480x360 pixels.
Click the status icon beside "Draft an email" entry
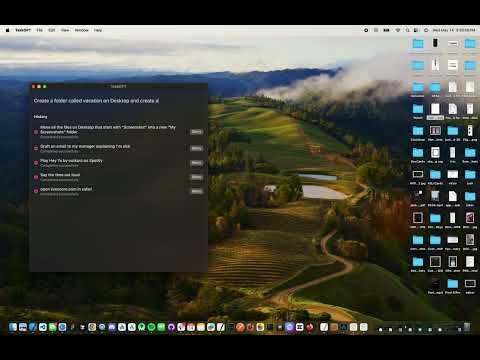[x=36, y=148]
